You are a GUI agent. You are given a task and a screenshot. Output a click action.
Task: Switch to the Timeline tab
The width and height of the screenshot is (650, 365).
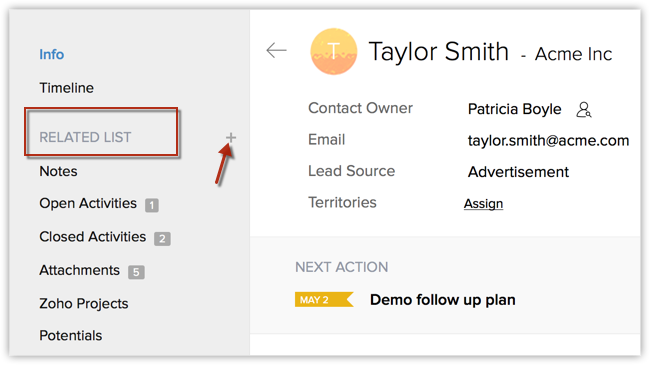coord(67,88)
